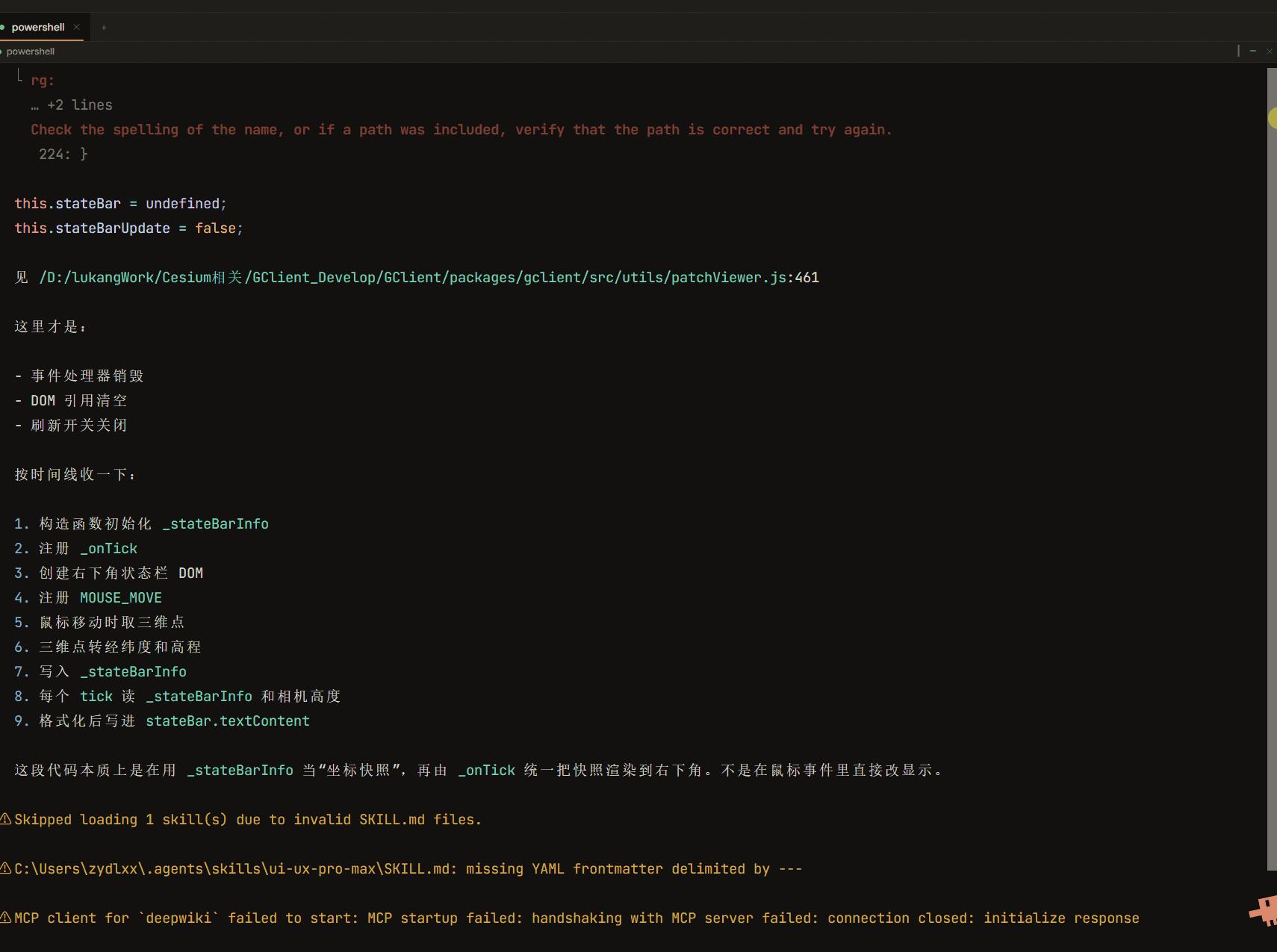Click the warning icon beside SKILL.md path
1277x952 pixels.
click(x=6, y=868)
